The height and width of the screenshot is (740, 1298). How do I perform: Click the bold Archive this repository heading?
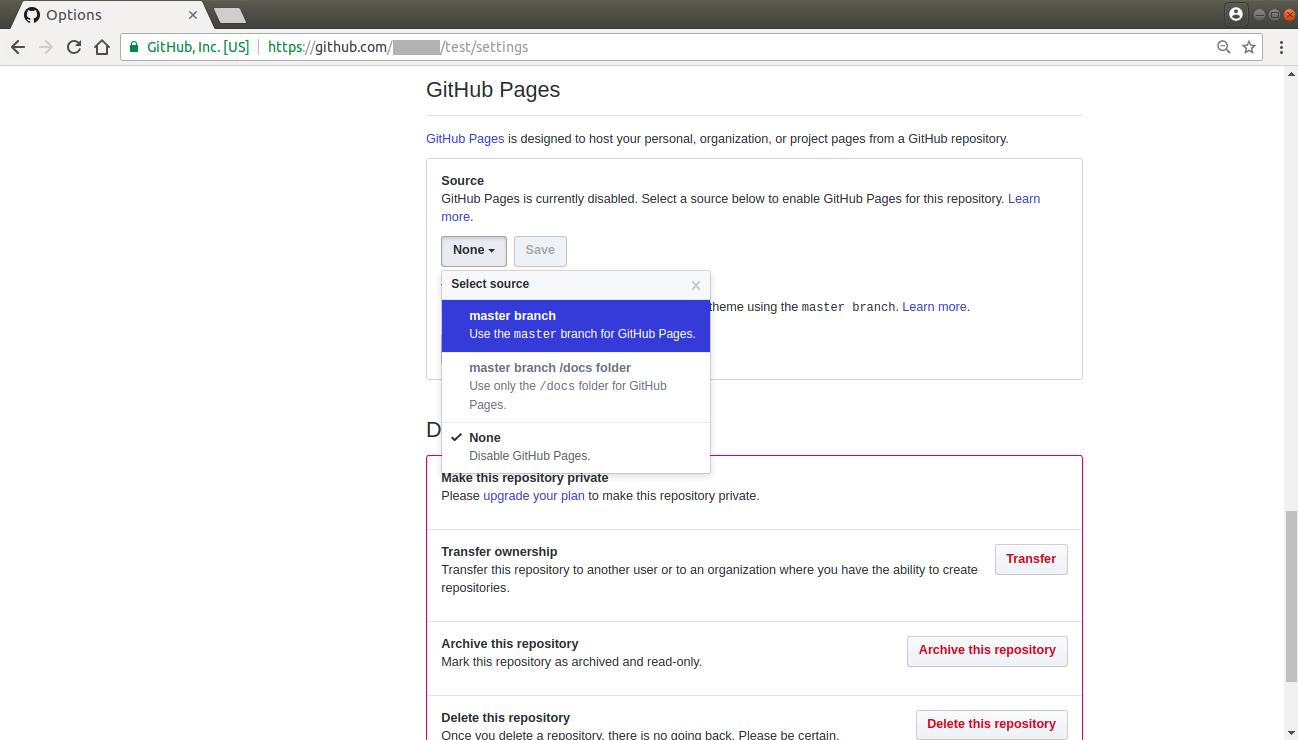[510, 644]
